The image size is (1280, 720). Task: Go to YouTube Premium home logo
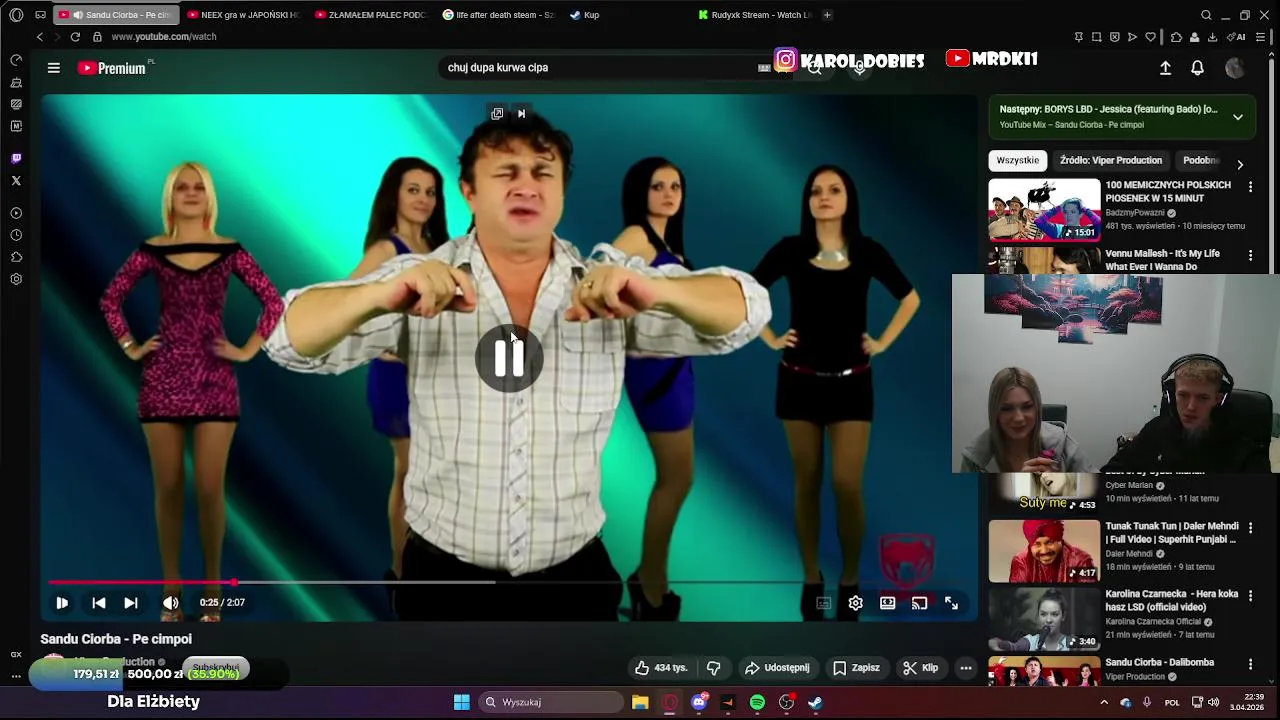[x=111, y=68]
